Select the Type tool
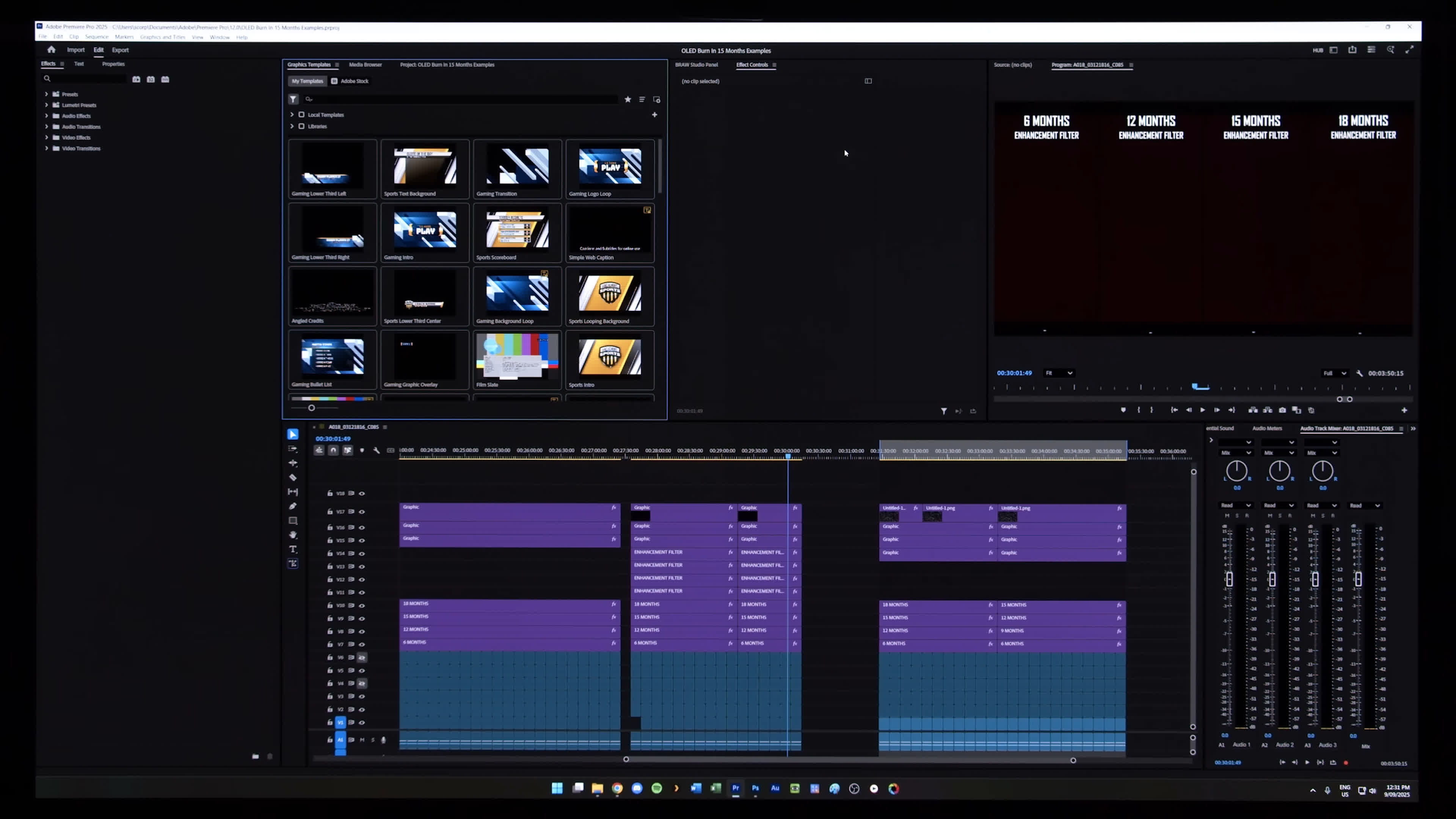The image size is (1456, 819). 293,549
